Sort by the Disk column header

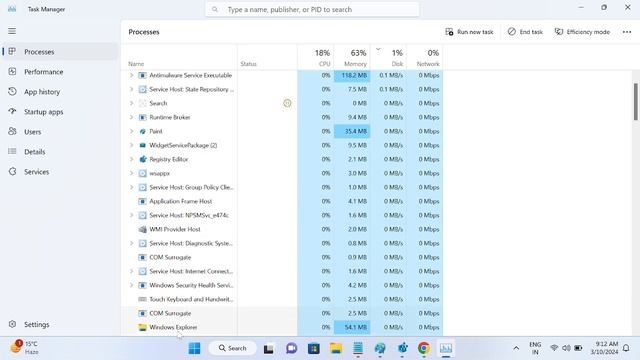[388, 58]
